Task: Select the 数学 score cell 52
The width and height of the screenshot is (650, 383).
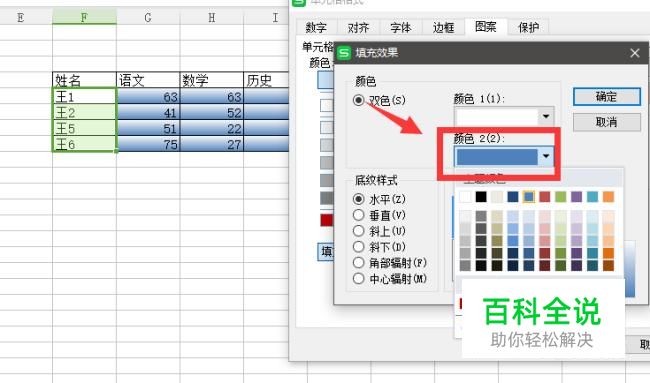Action: (212, 112)
